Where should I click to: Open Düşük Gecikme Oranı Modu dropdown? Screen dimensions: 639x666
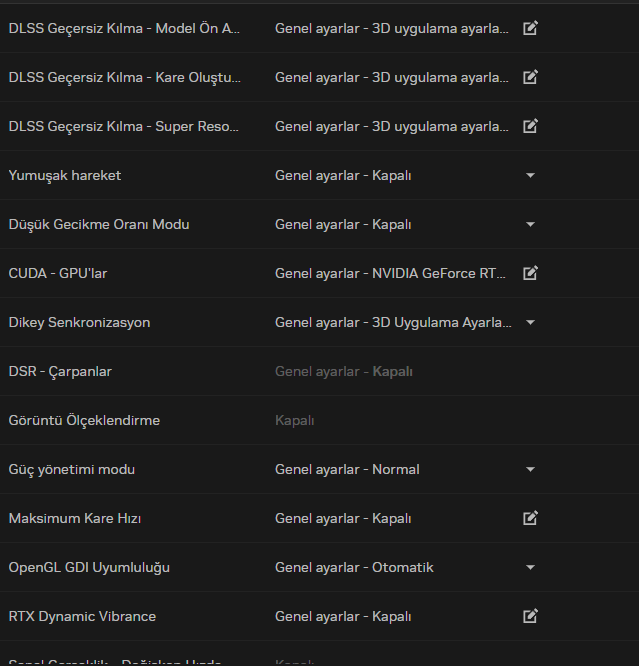[530, 224]
